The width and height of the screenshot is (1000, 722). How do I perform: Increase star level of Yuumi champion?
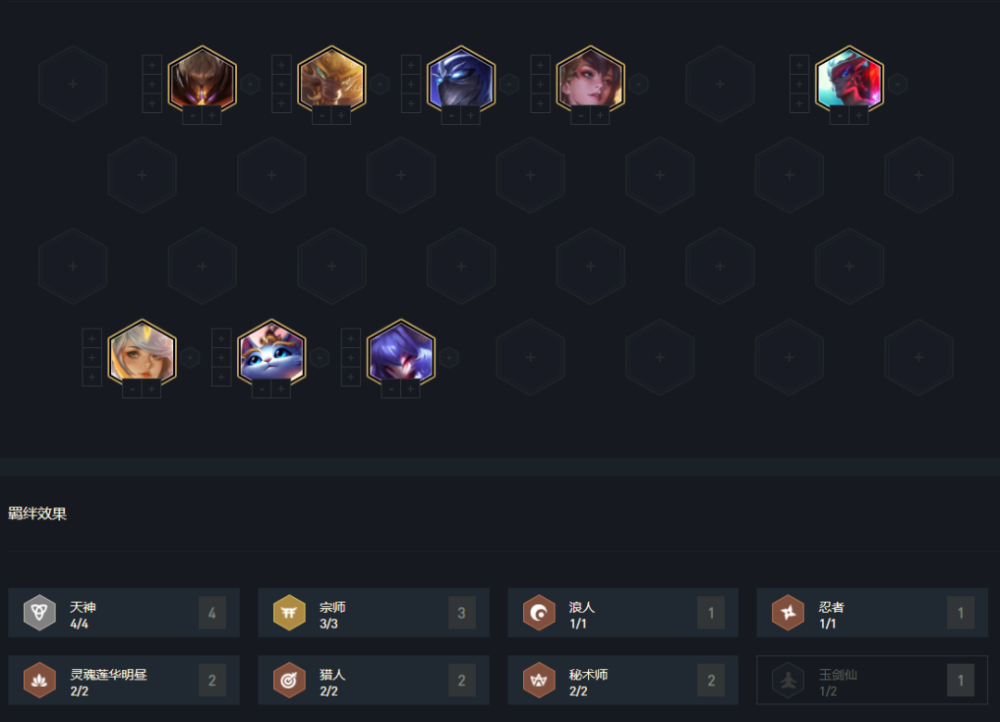click(x=281, y=389)
